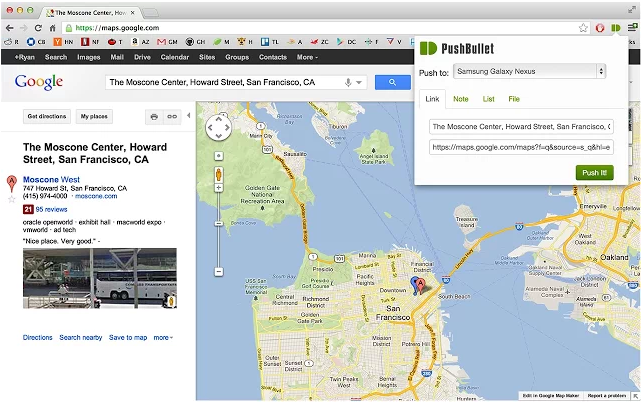
Task: Expand the 'more' options under the listing
Action: tap(163, 338)
